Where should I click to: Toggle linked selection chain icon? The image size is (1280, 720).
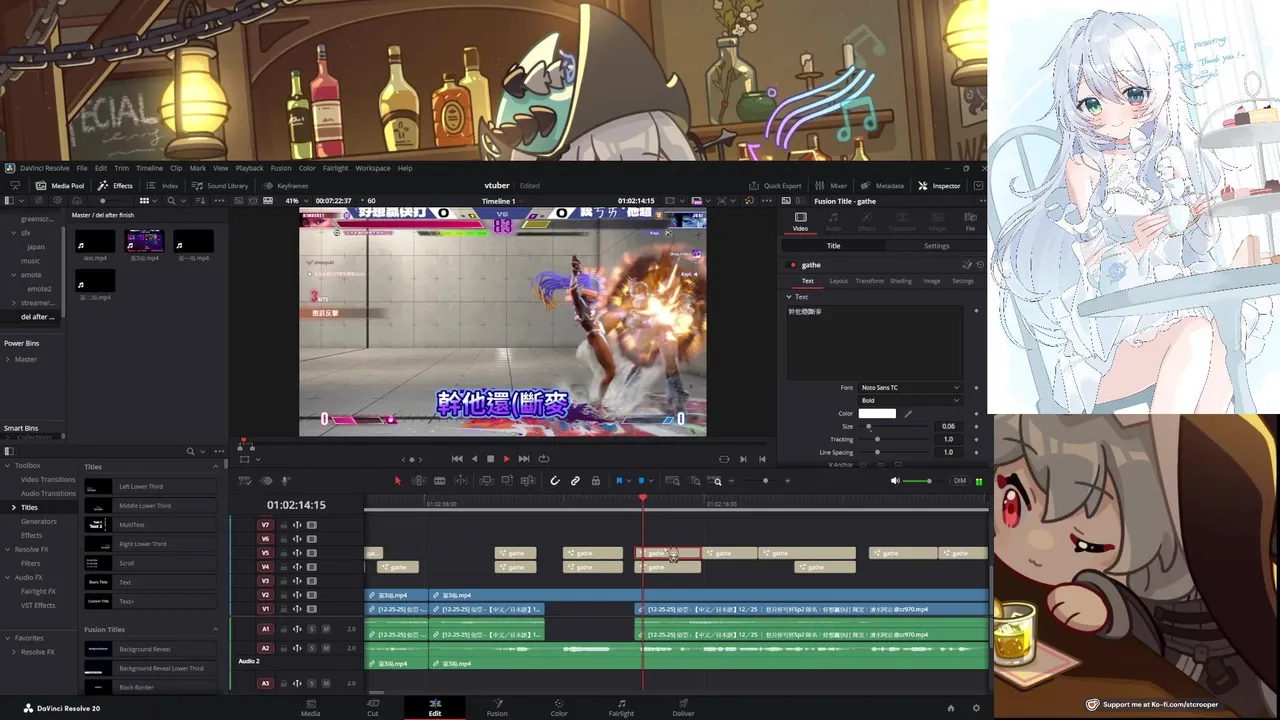pyautogui.click(x=575, y=481)
